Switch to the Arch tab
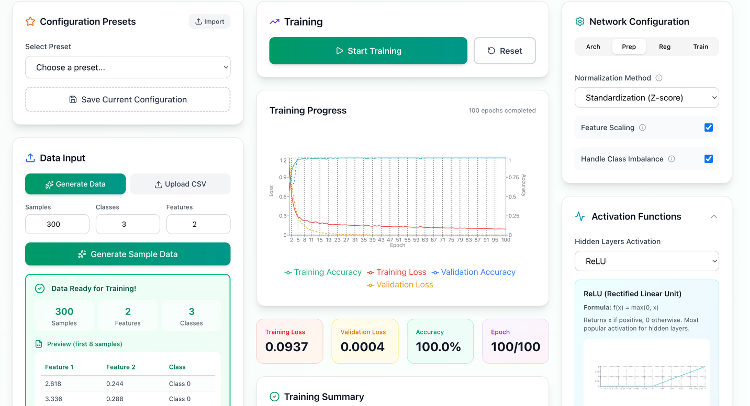The image size is (750, 406). click(x=593, y=46)
